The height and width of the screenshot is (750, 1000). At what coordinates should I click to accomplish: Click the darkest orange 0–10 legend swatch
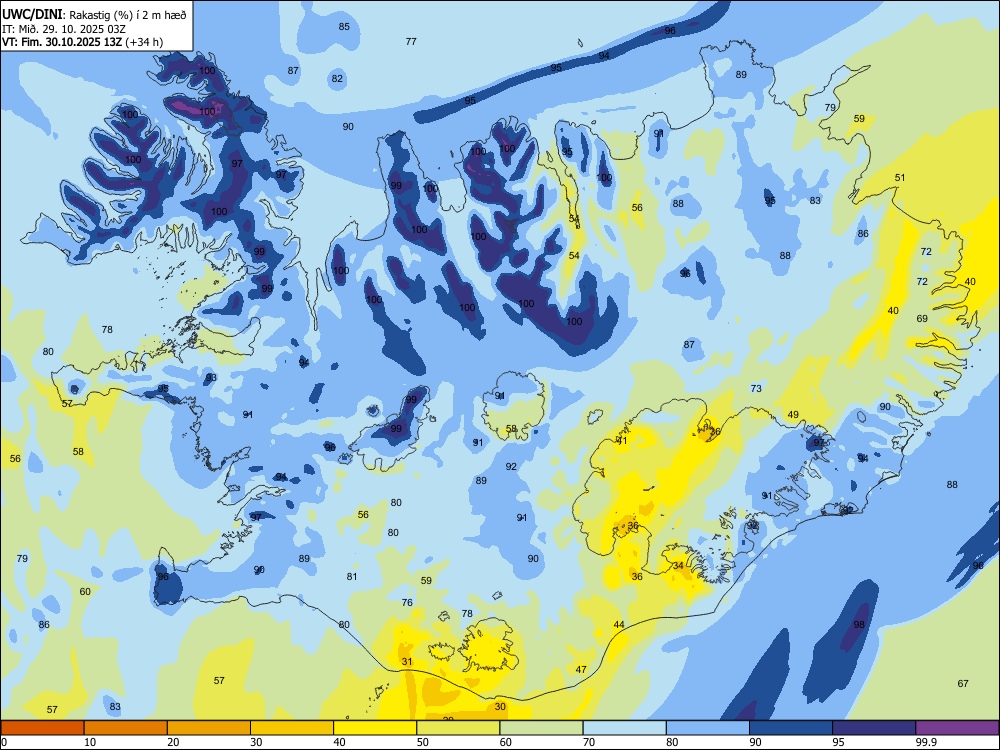42,728
